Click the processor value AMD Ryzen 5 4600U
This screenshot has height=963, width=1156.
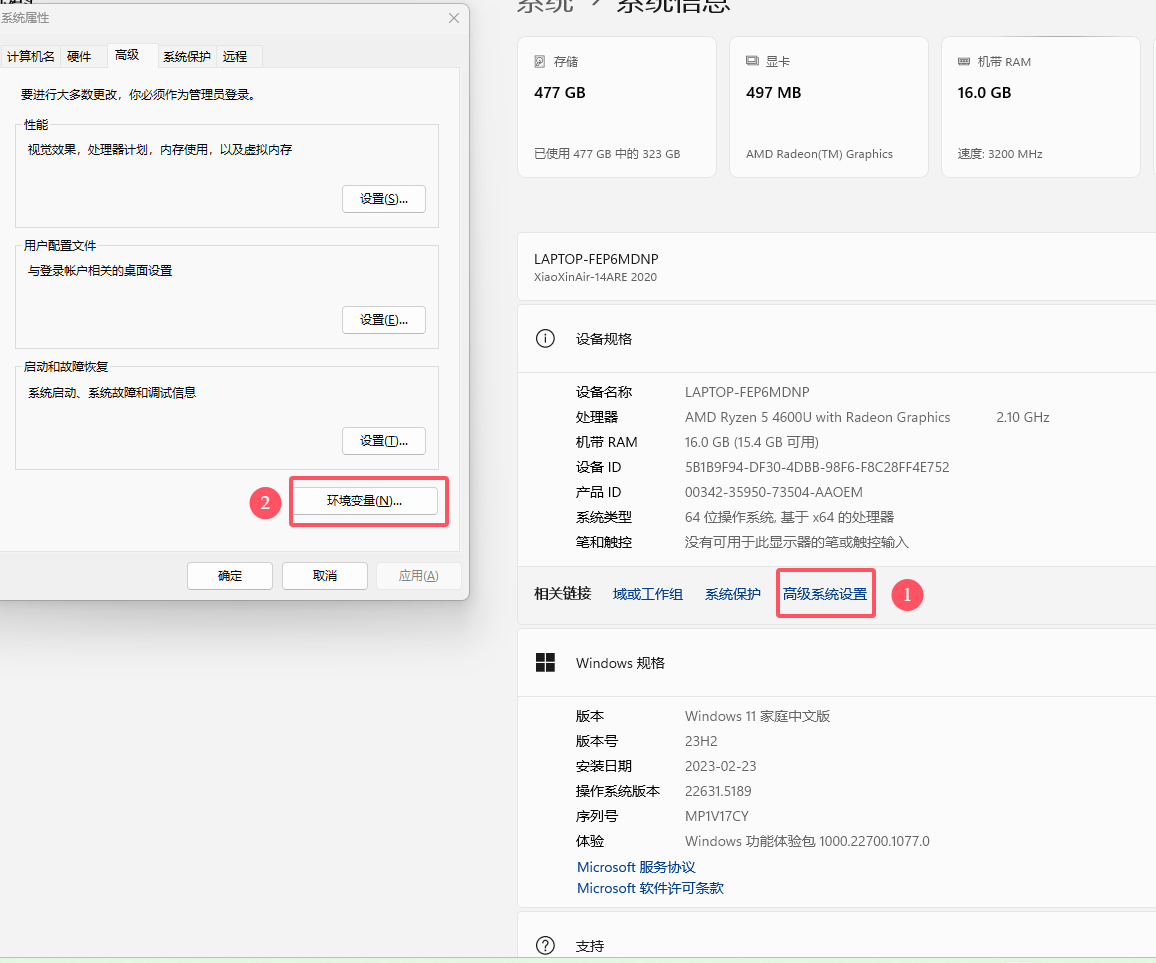pos(817,417)
